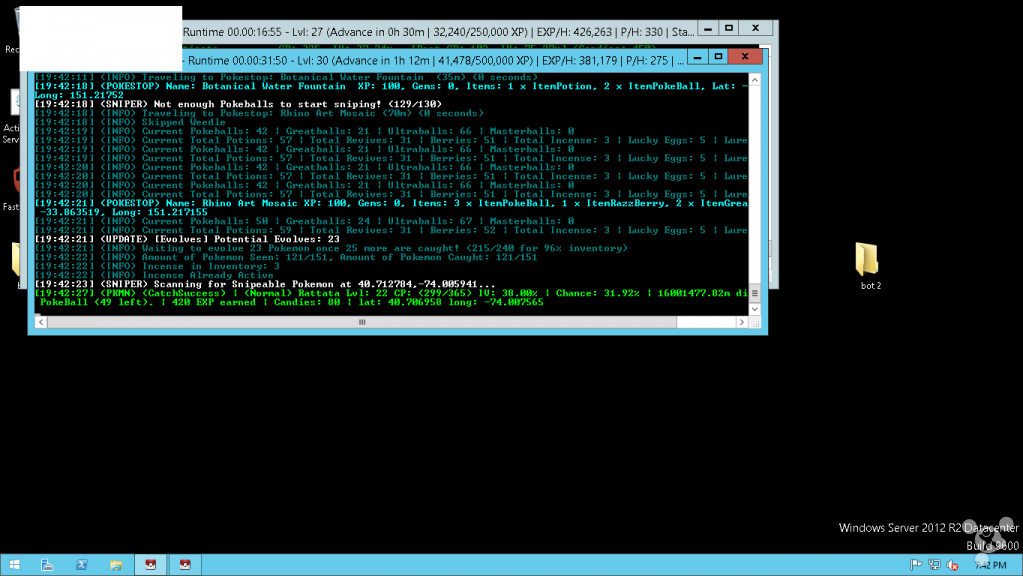
Task: Click the console's vertical scroll down arrow
Action: (755, 309)
